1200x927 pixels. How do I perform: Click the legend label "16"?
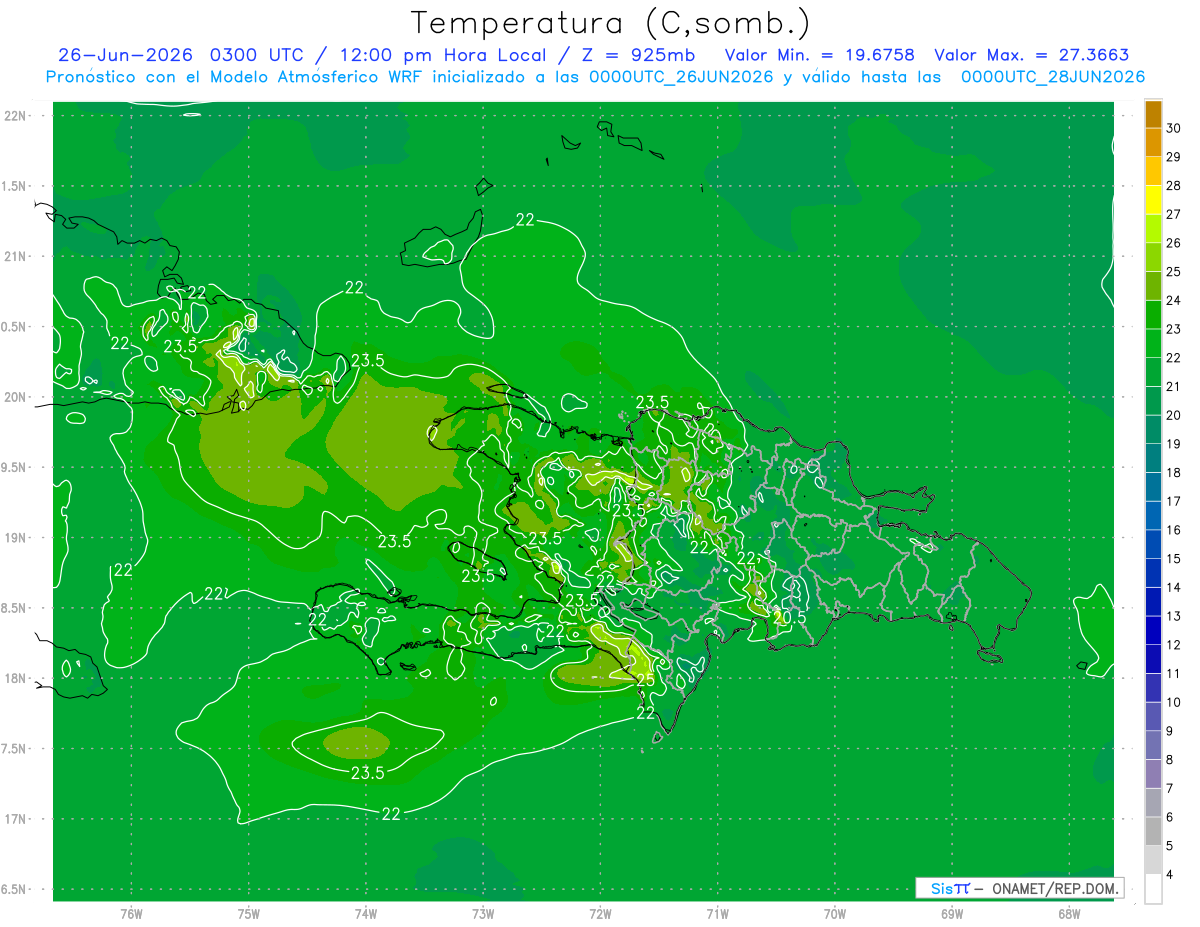(x=1174, y=530)
